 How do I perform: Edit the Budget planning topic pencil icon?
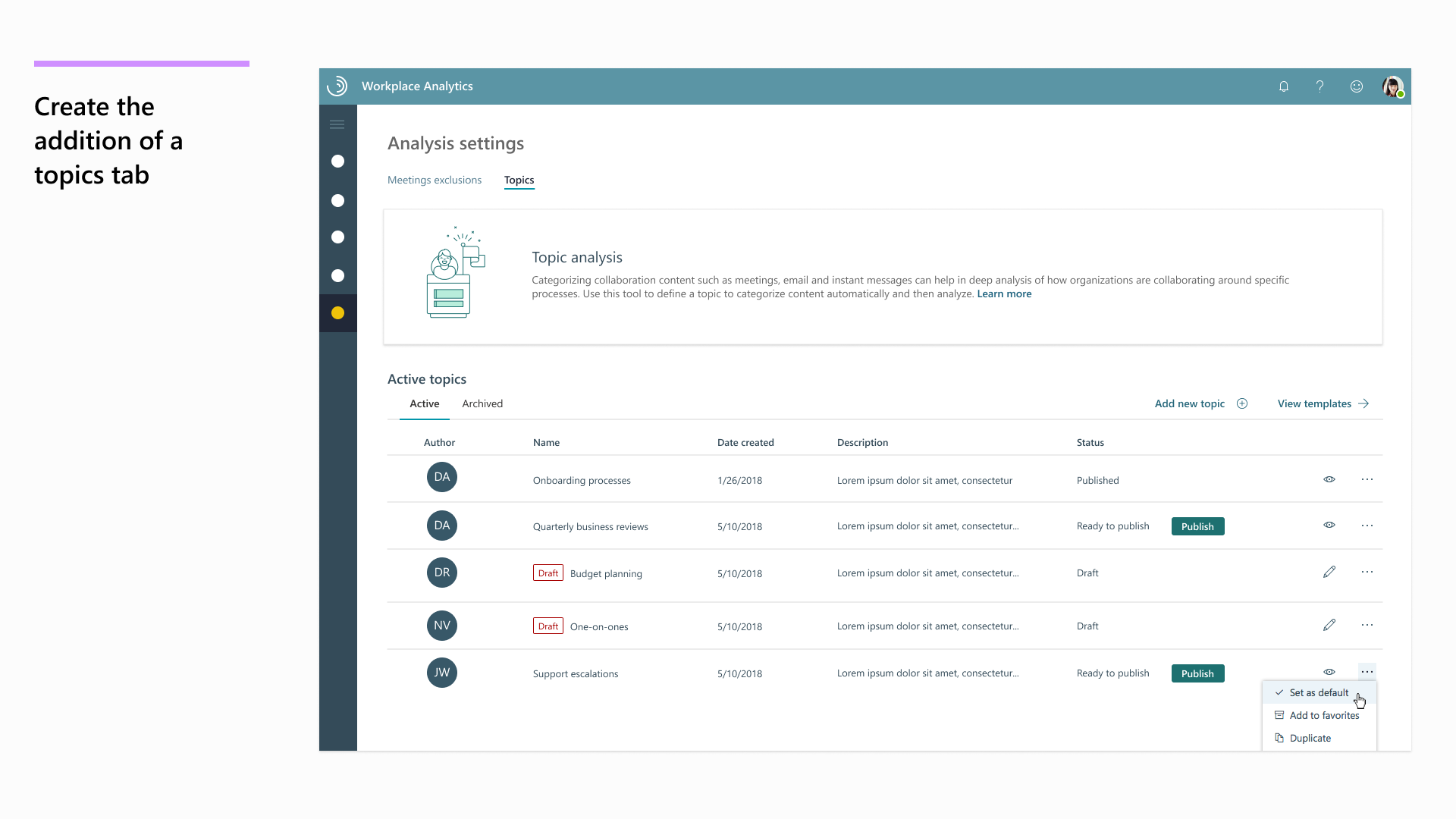click(1329, 572)
